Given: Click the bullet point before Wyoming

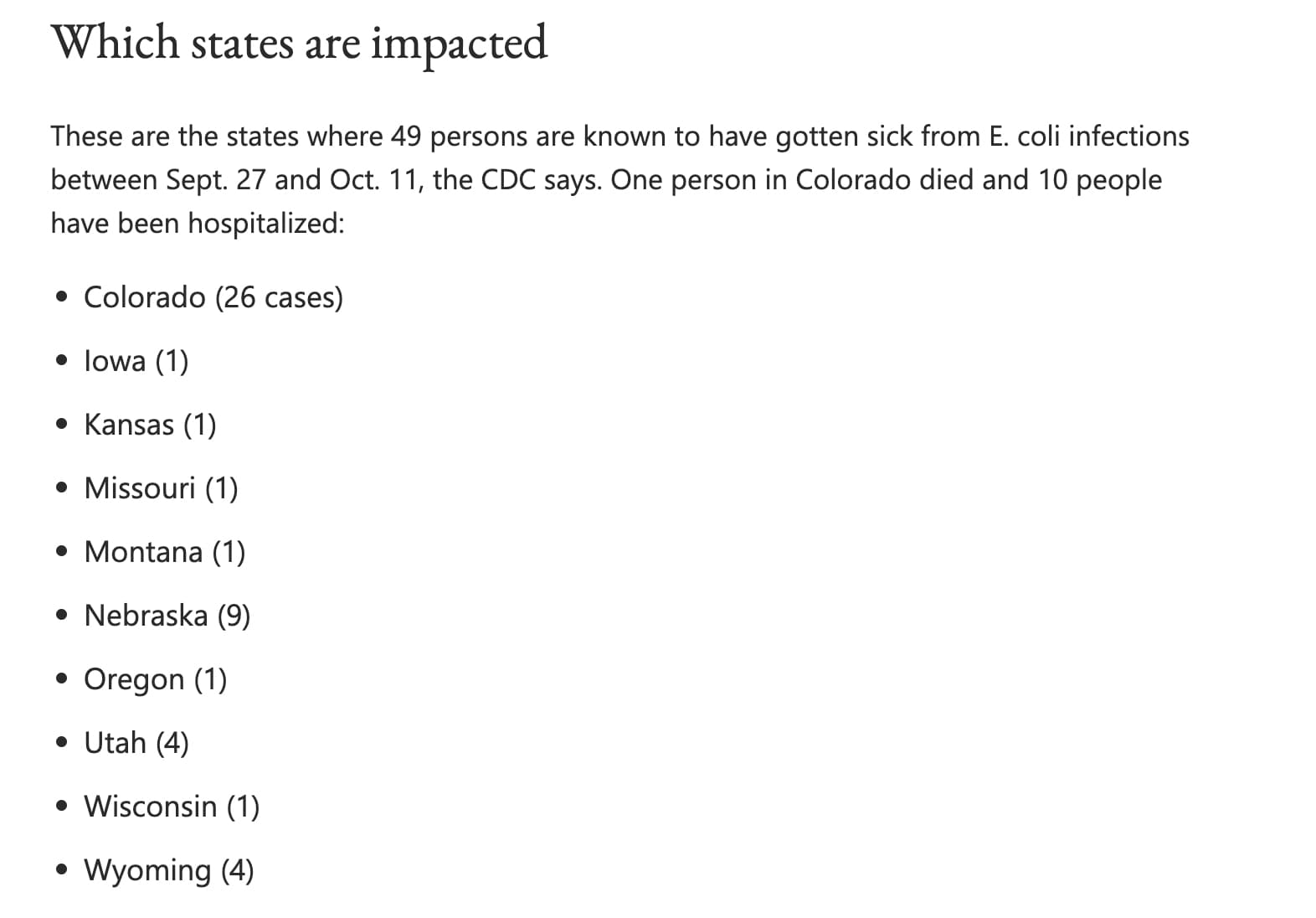Looking at the screenshot, I should (61, 870).
